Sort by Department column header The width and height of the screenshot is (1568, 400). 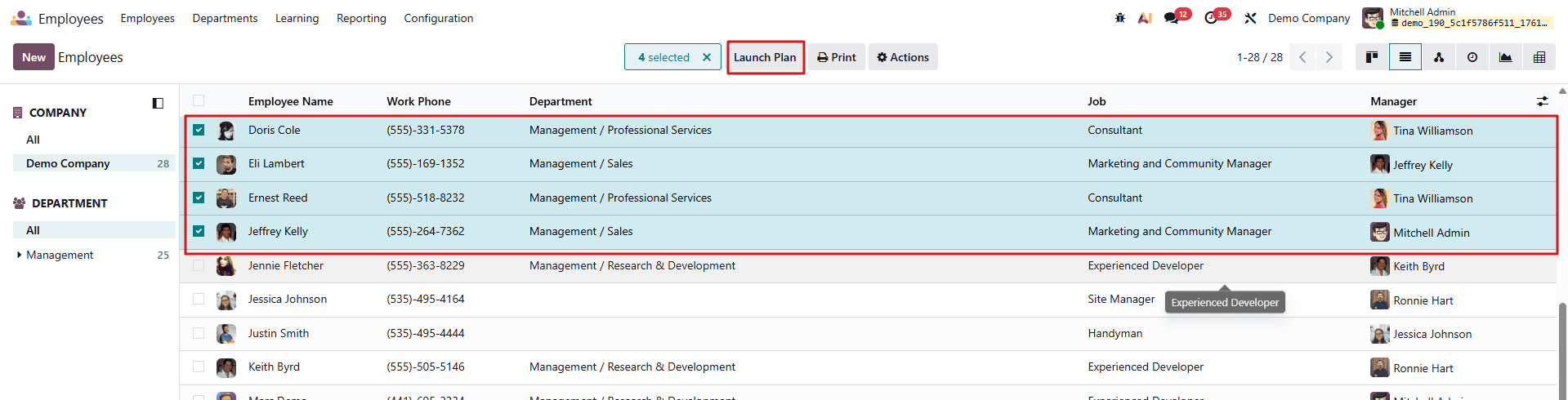[x=561, y=101]
